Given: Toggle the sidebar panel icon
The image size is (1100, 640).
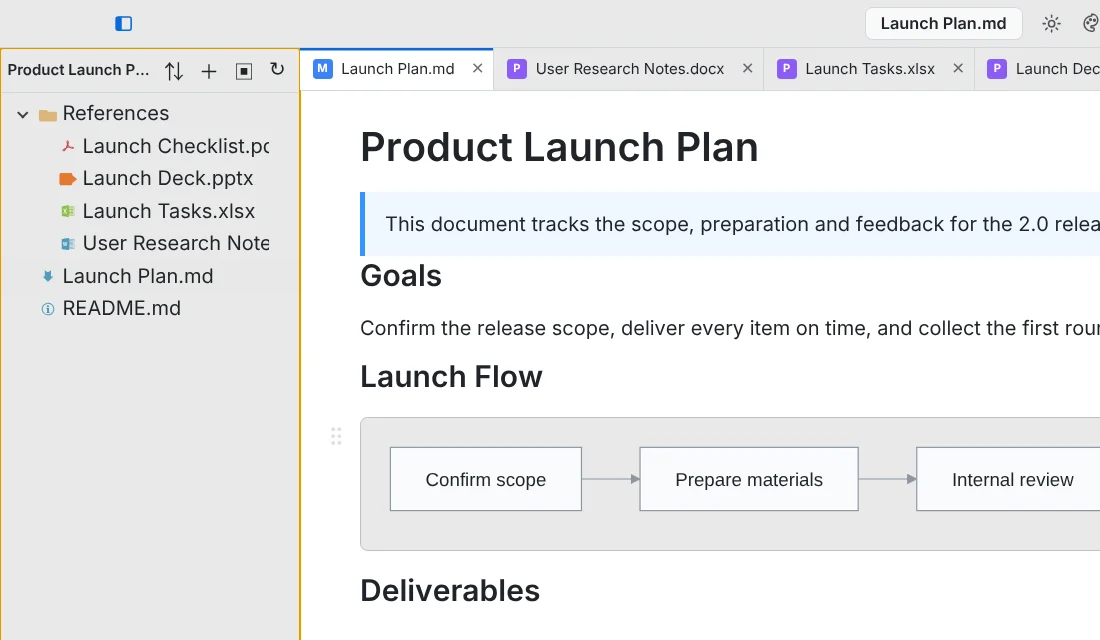Looking at the screenshot, I should click(x=123, y=24).
